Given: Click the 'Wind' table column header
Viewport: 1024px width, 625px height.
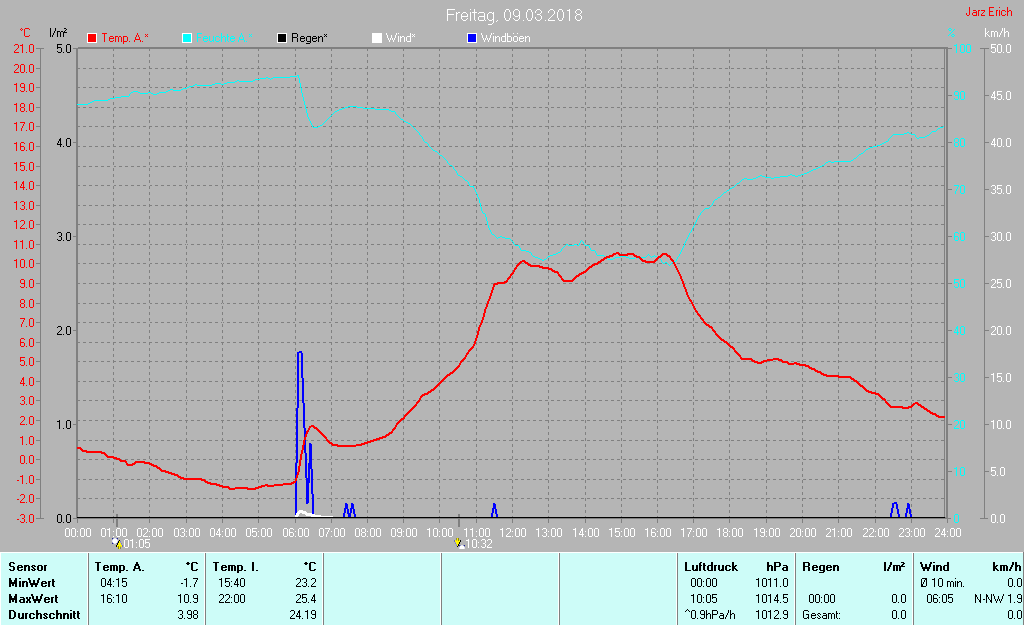Looking at the screenshot, I should pos(935,567).
